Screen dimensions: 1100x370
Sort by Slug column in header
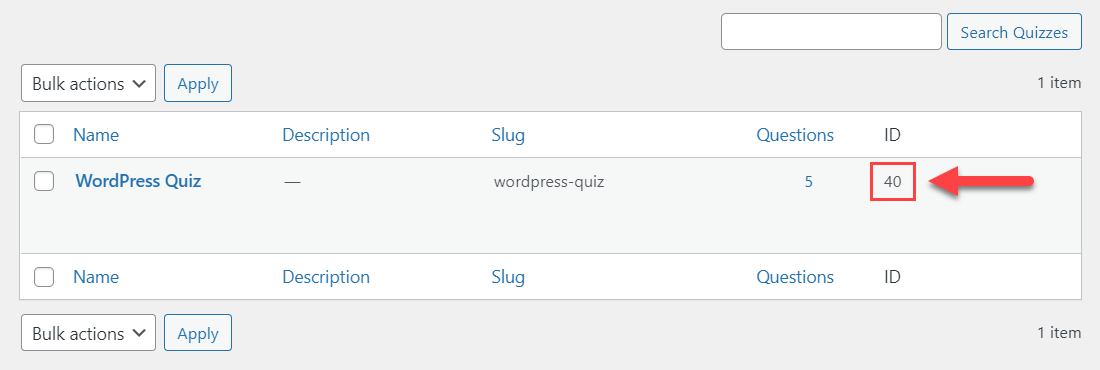508,135
